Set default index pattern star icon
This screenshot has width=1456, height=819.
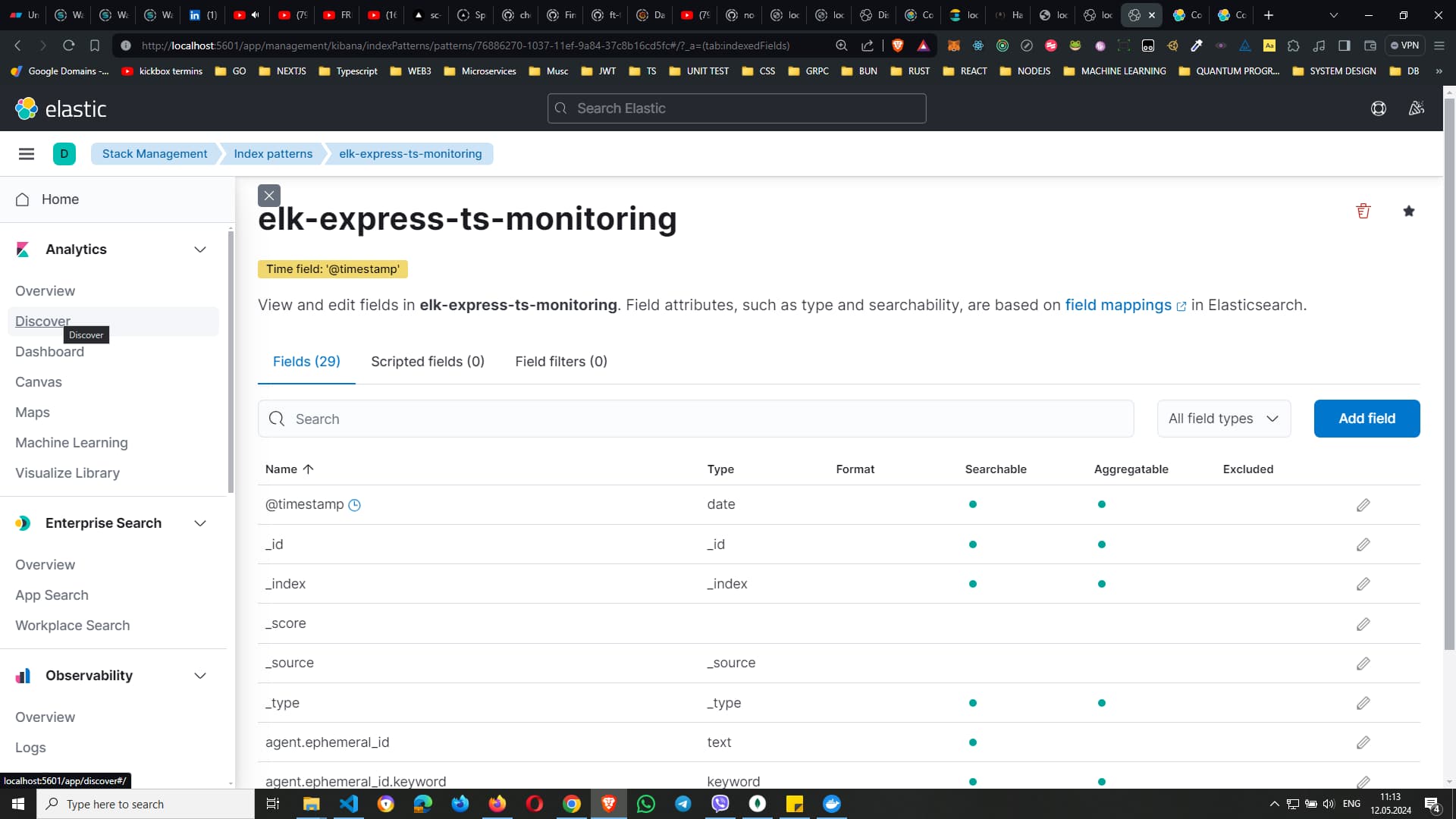tap(1408, 211)
